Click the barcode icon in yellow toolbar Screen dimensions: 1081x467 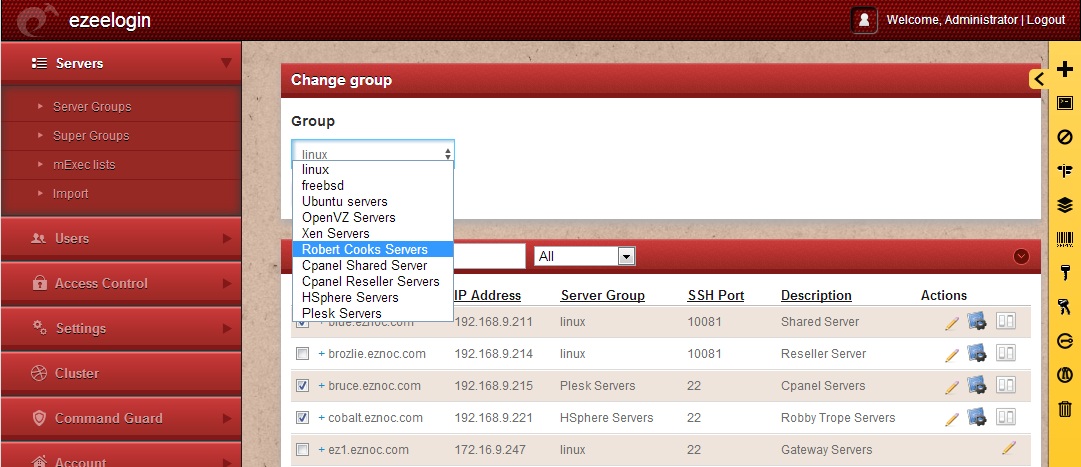tap(1064, 239)
